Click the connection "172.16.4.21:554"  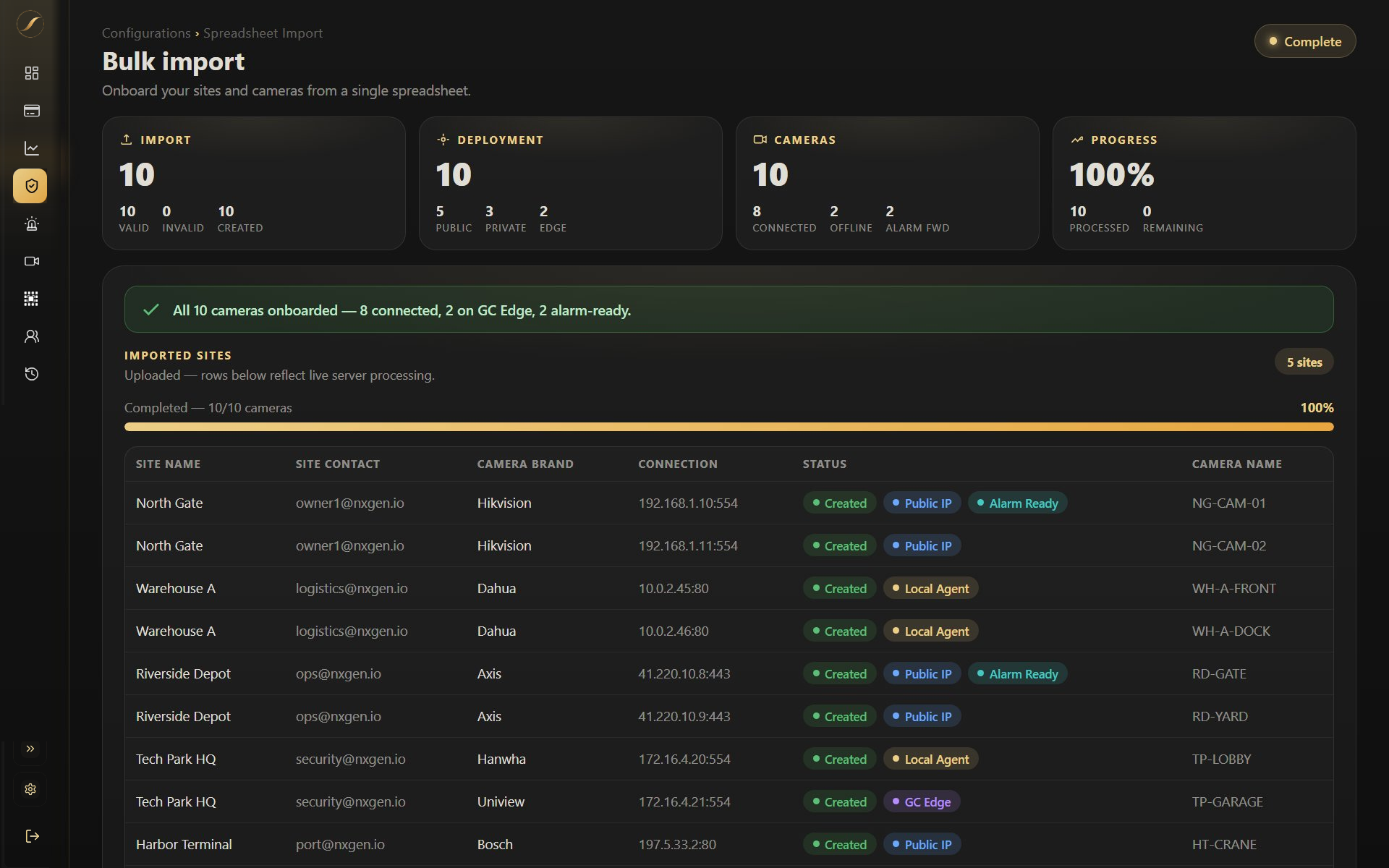(684, 801)
